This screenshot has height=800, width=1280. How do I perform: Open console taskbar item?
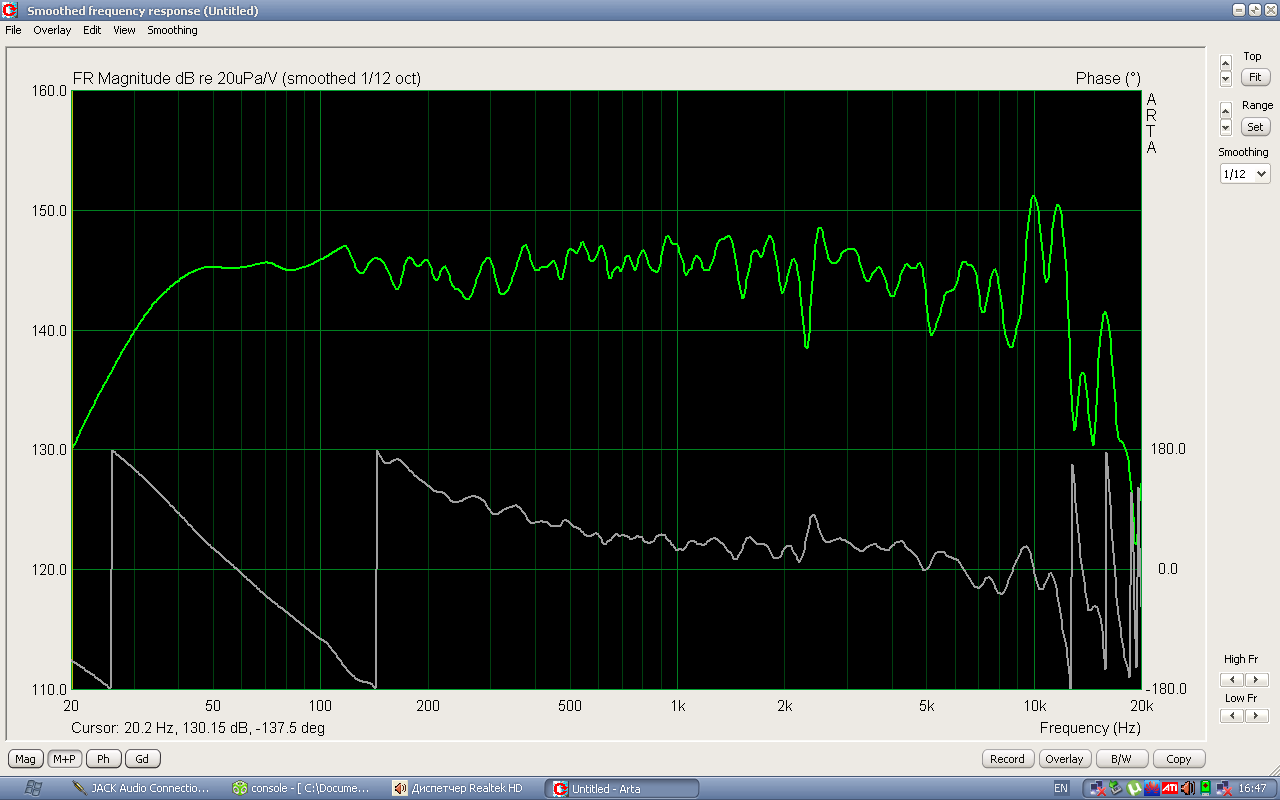(303, 788)
